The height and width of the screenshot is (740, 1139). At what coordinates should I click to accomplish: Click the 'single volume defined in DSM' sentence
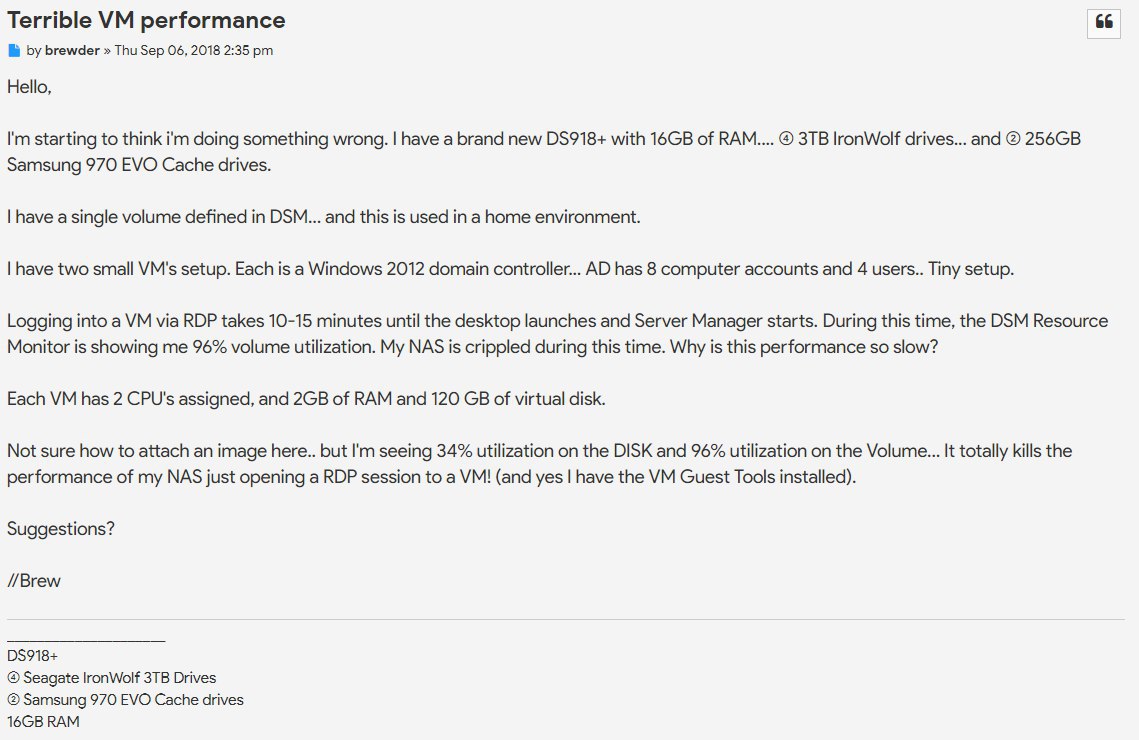(x=323, y=217)
